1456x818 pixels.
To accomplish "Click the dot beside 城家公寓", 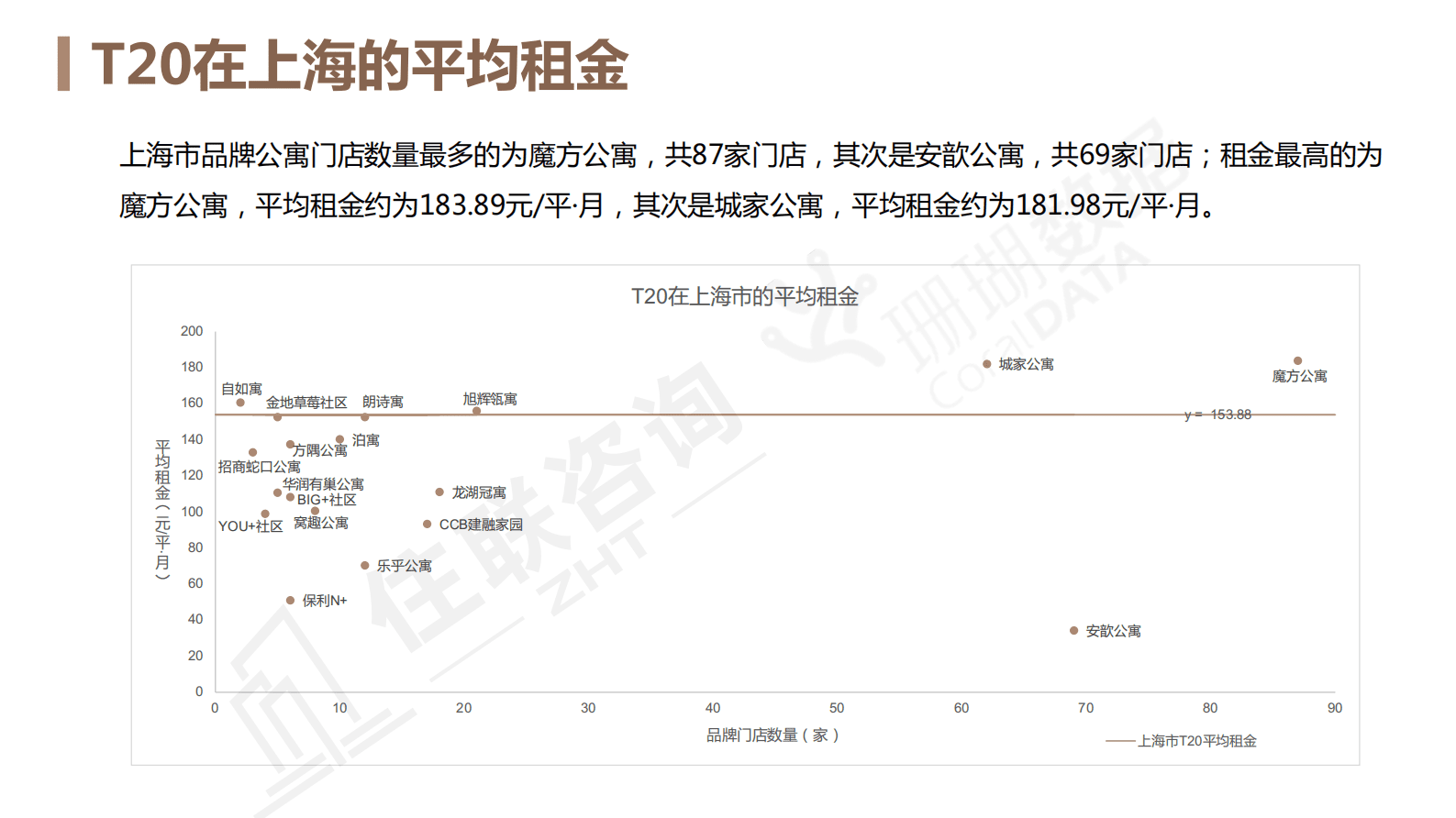I will [986, 364].
